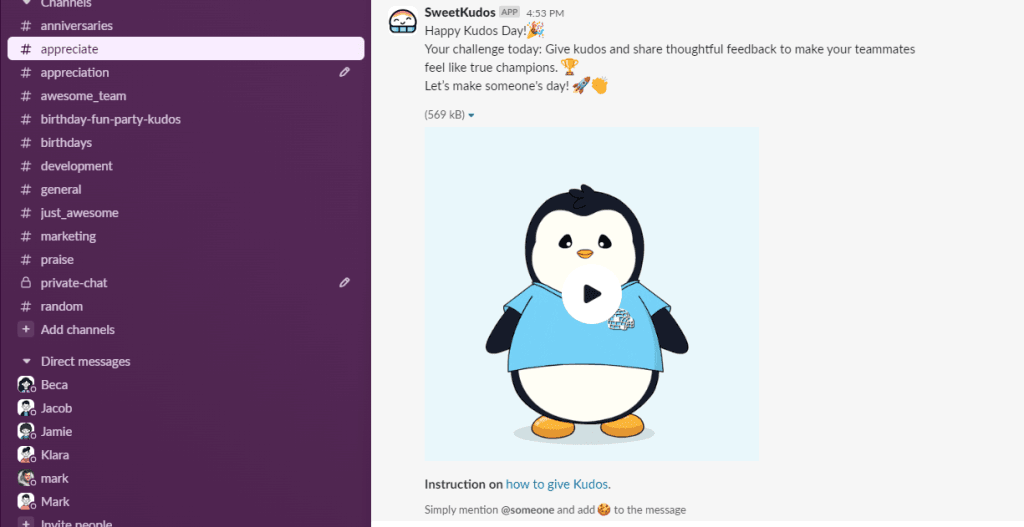The image size is (1024, 527).
Task: Click the pencil icon beside private-chat
Action: (x=345, y=283)
